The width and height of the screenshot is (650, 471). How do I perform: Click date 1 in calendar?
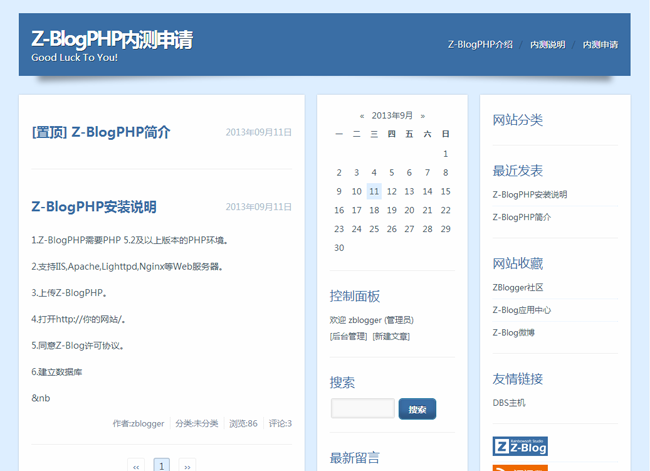click(x=446, y=154)
